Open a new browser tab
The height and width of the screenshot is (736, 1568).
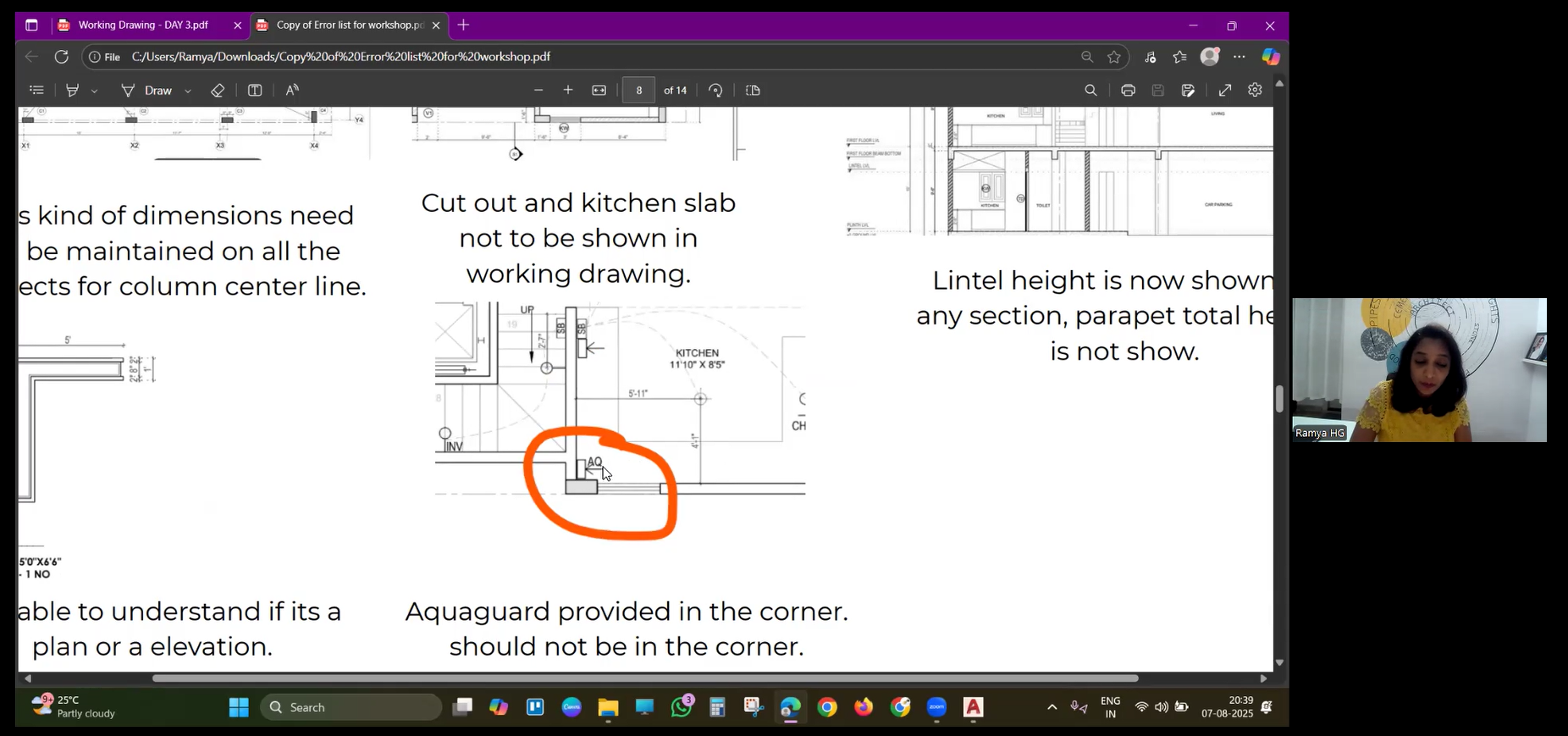coord(463,25)
